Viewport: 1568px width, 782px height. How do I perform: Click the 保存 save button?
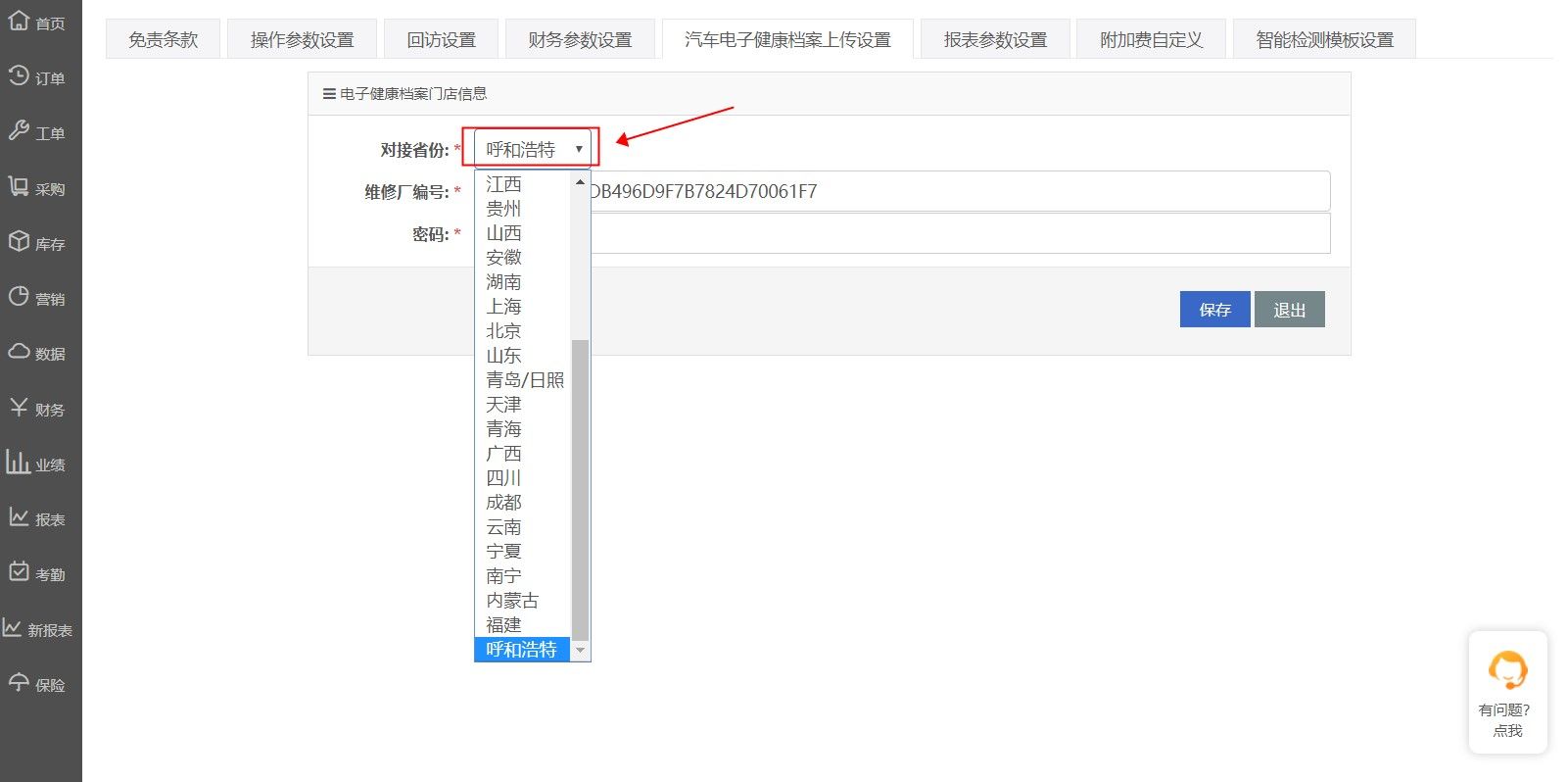tap(1214, 310)
